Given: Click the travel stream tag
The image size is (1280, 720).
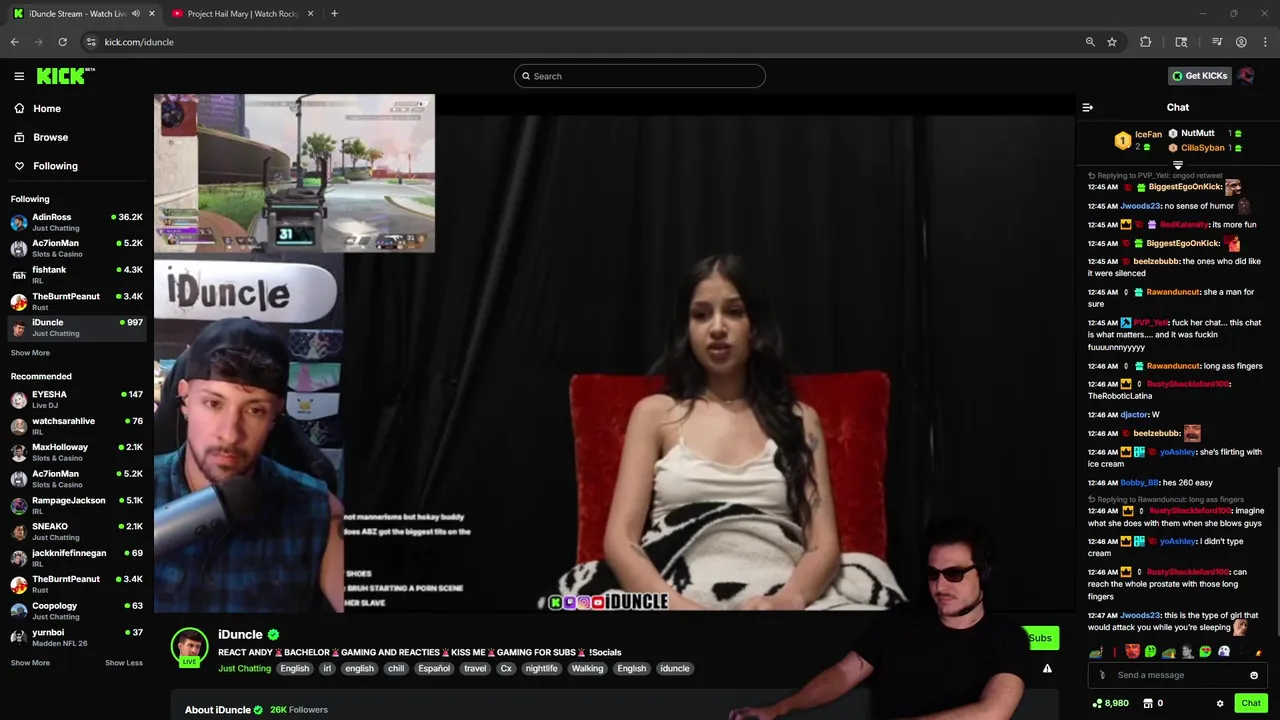Looking at the screenshot, I should (475, 668).
